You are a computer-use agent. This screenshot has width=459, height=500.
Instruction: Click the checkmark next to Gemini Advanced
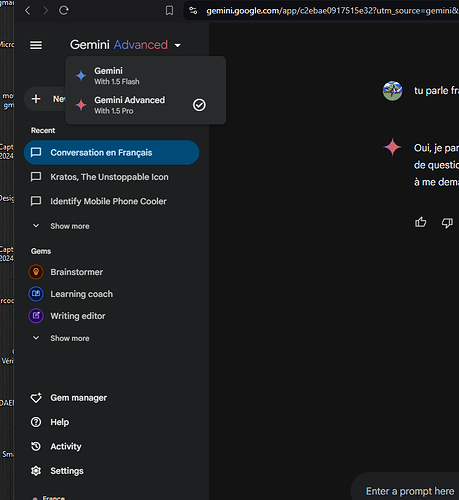[x=199, y=105]
